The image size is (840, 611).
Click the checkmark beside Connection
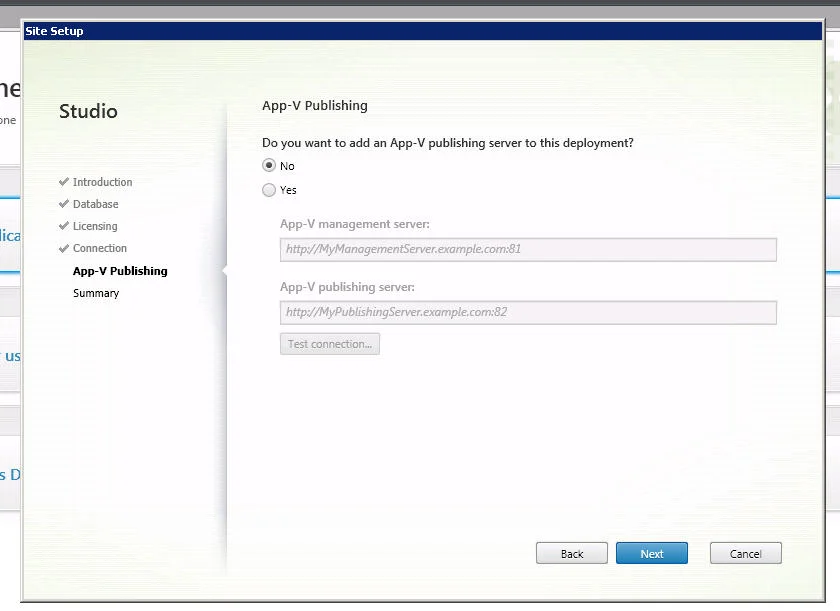[64, 248]
